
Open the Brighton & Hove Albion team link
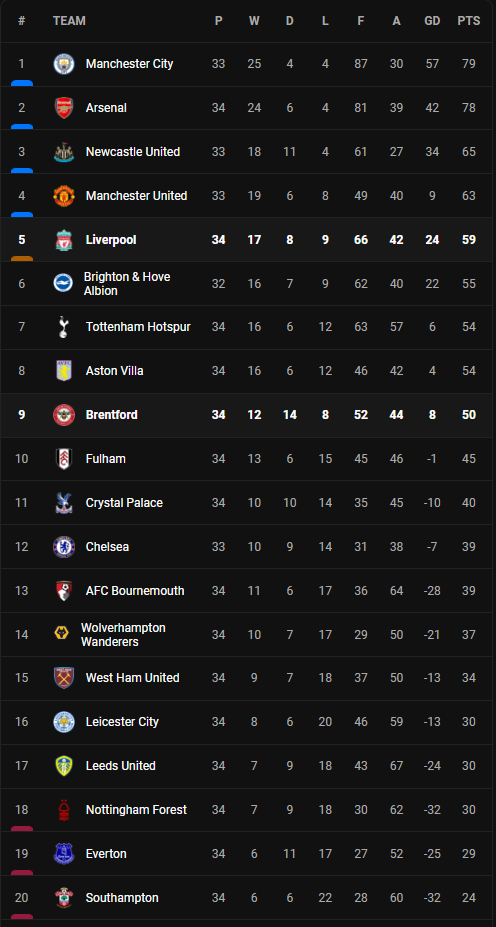click(x=127, y=284)
